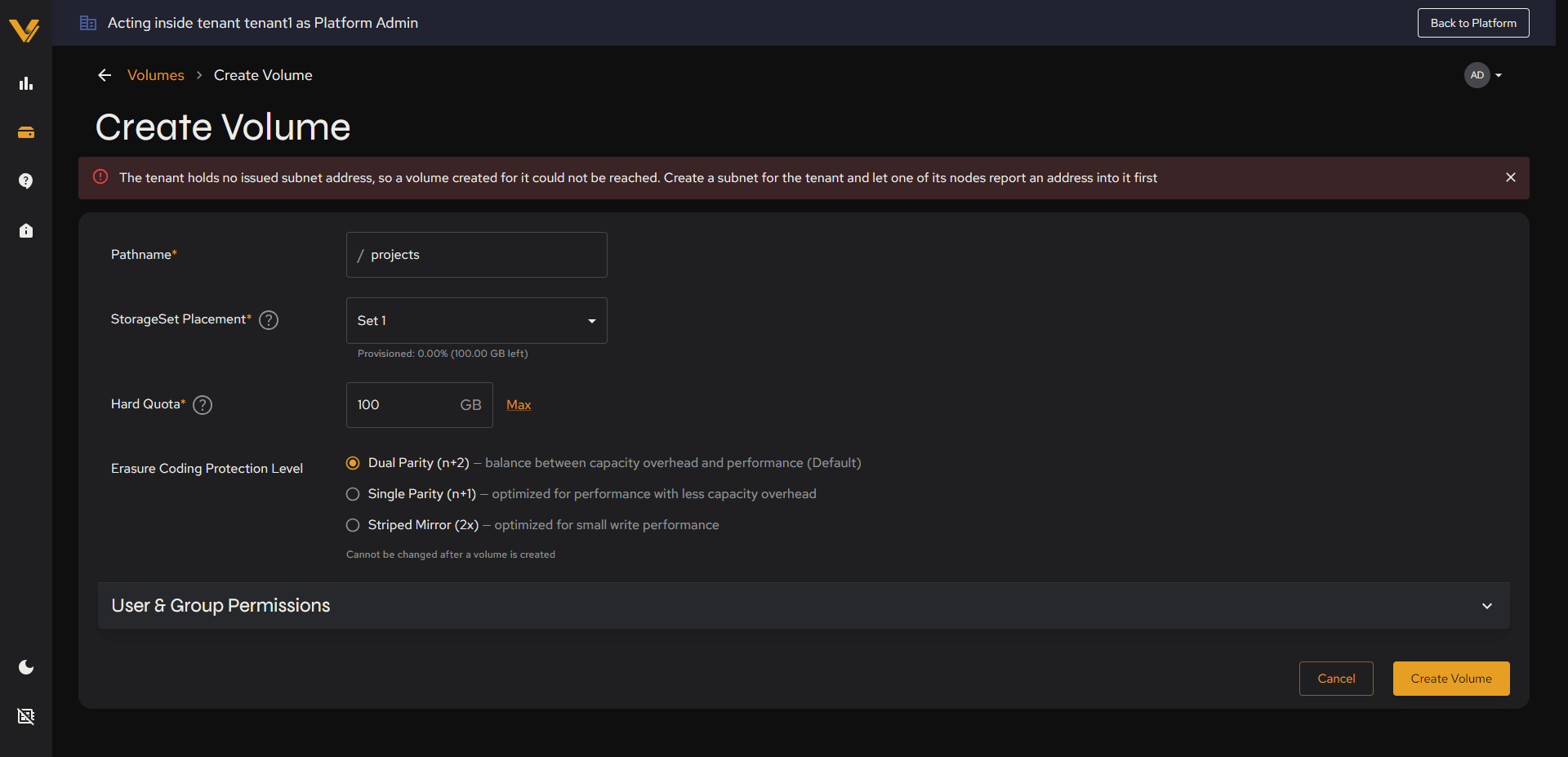The height and width of the screenshot is (757, 1568).
Task: Click the Create Volume breadcrumb text
Action: (x=263, y=75)
